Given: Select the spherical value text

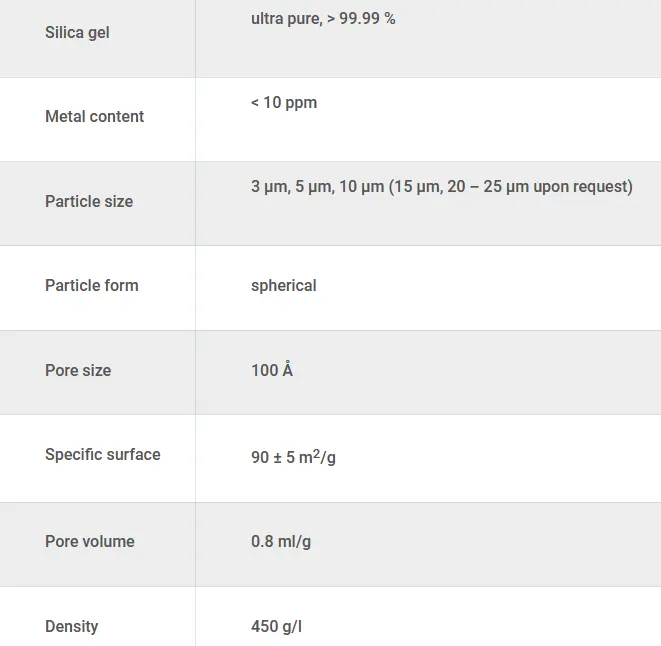Looking at the screenshot, I should pyautogui.click(x=284, y=286).
